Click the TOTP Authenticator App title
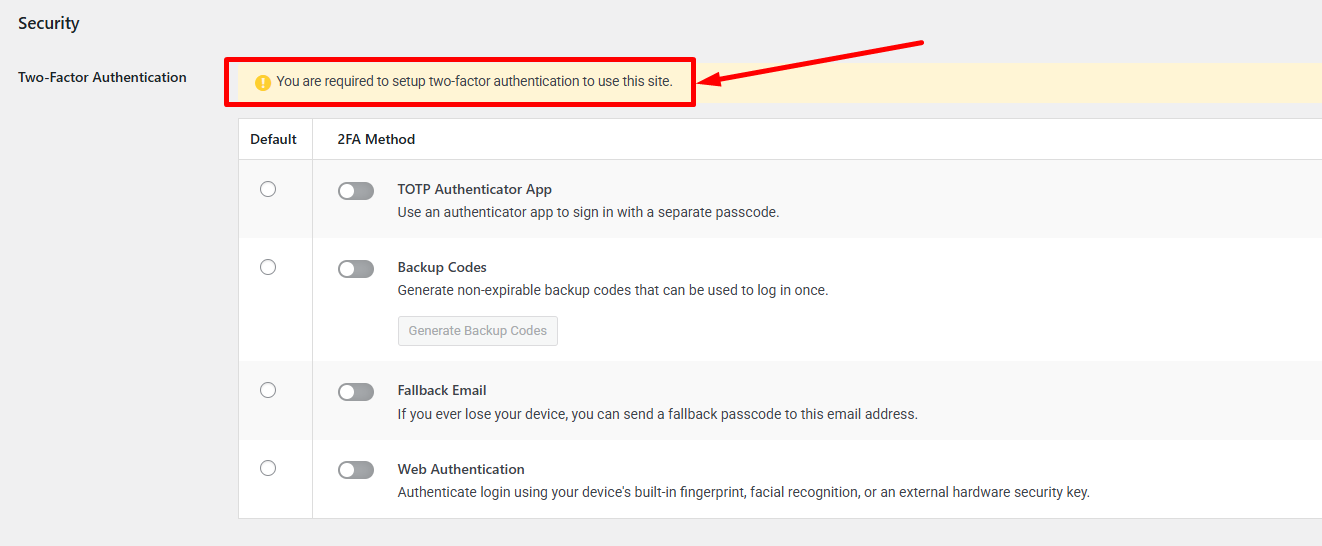This screenshot has width=1322, height=546. click(475, 189)
